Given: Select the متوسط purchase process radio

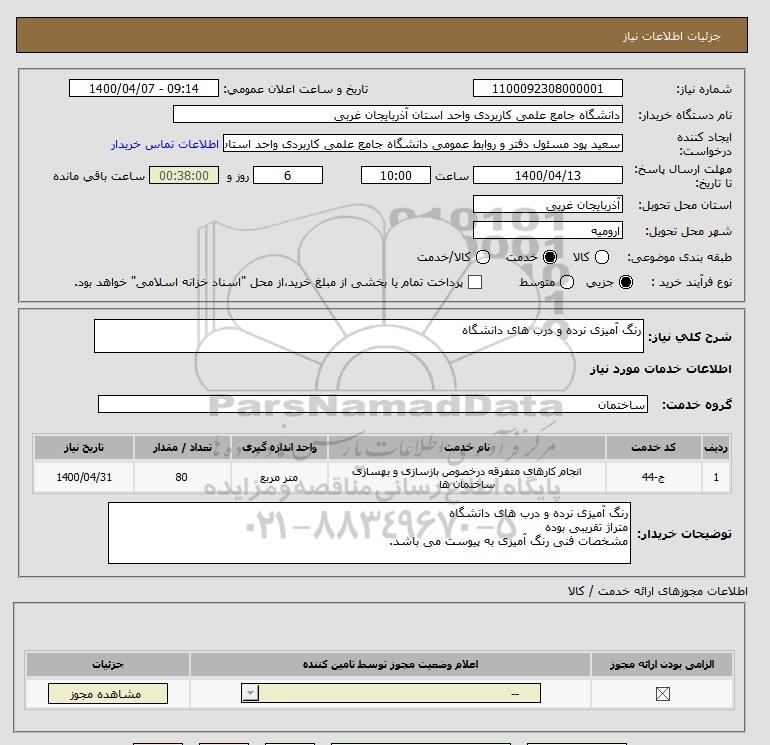Looking at the screenshot, I should click(567, 282).
